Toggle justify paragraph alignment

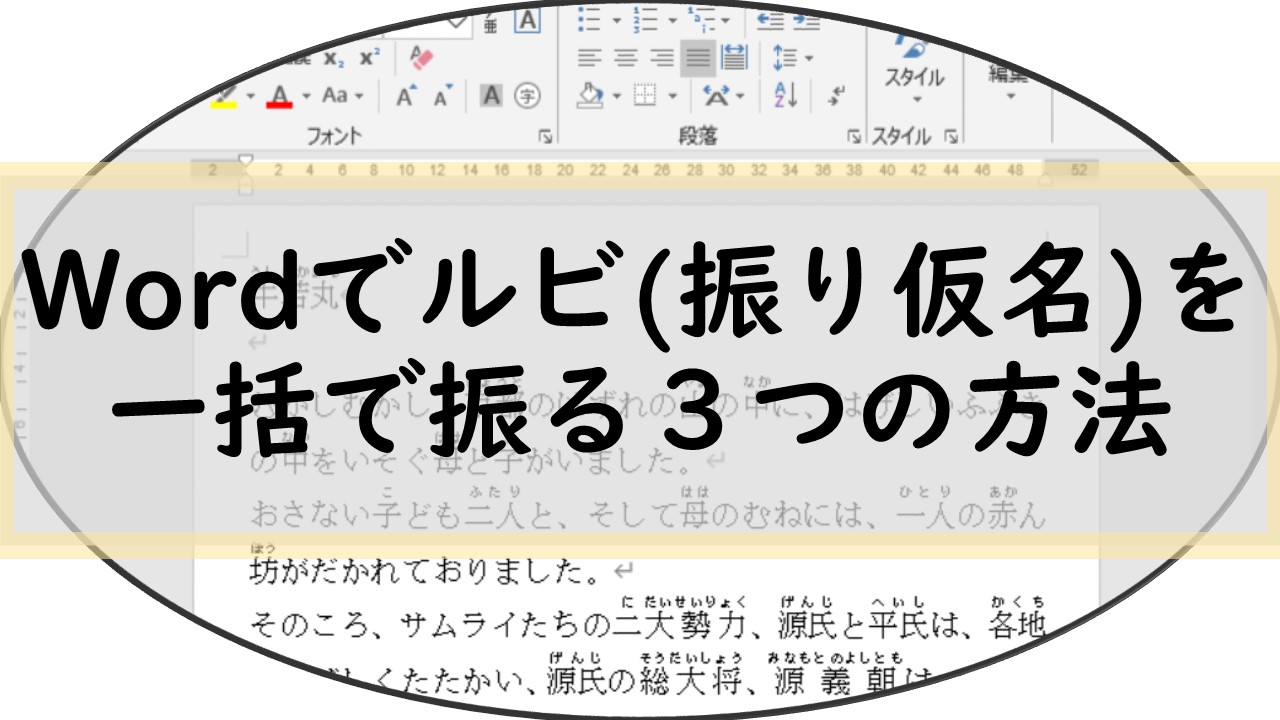(697, 58)
